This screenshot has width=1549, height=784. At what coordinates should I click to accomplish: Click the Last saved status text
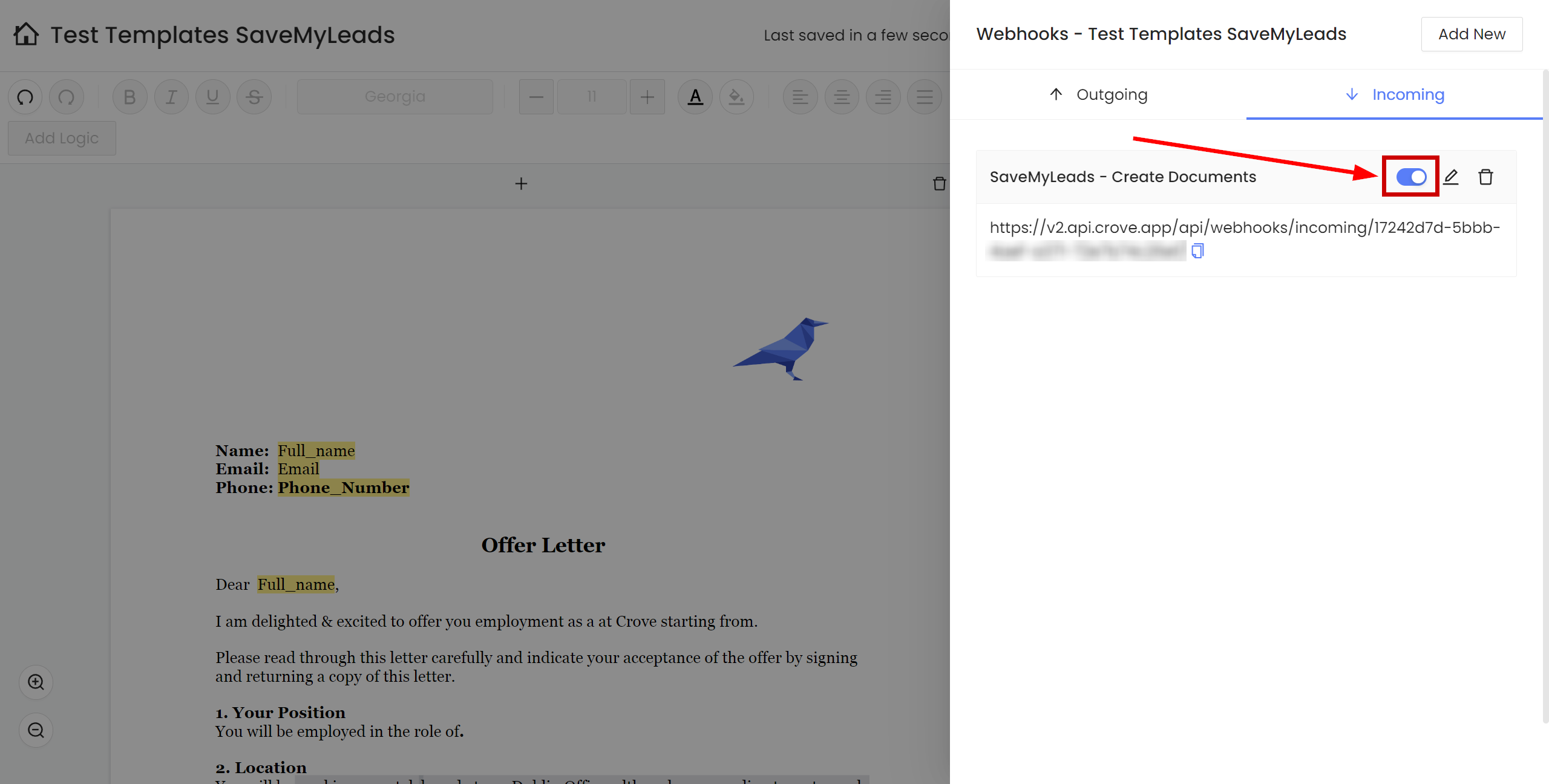856,35
